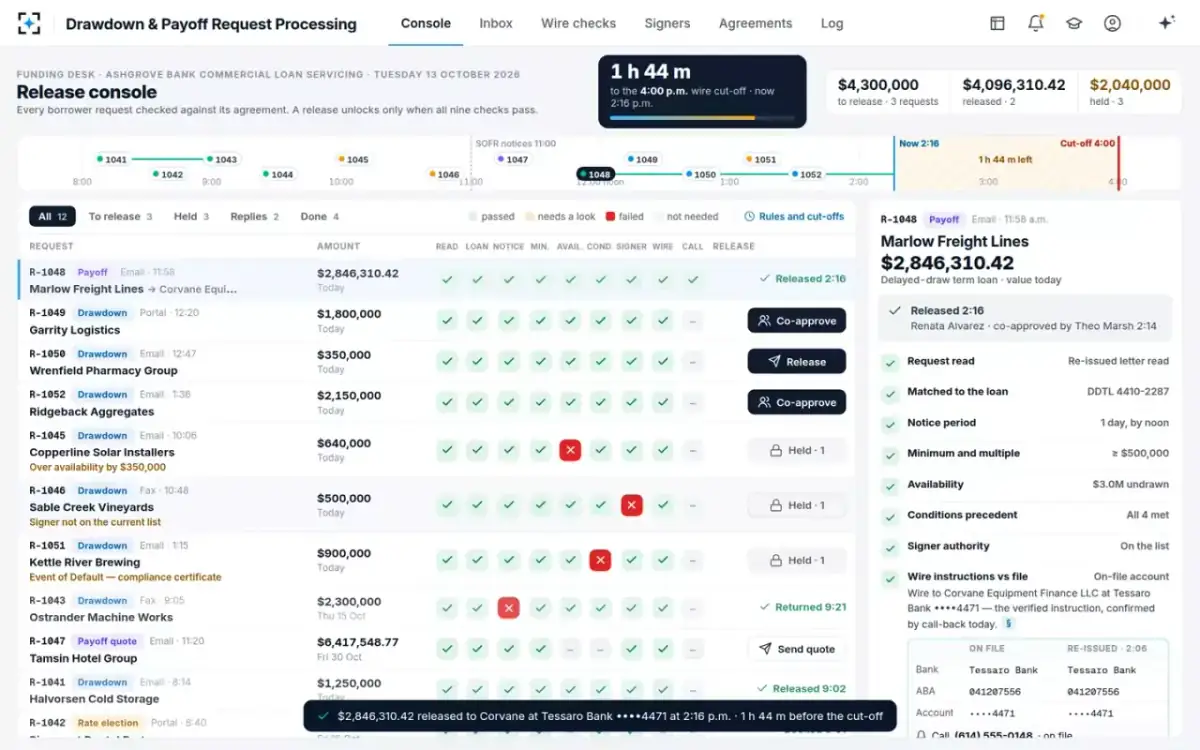This screenshot has width=1200, height=750.
Task: Select the 1048 marker on the timeline
Action: [595, 174]
